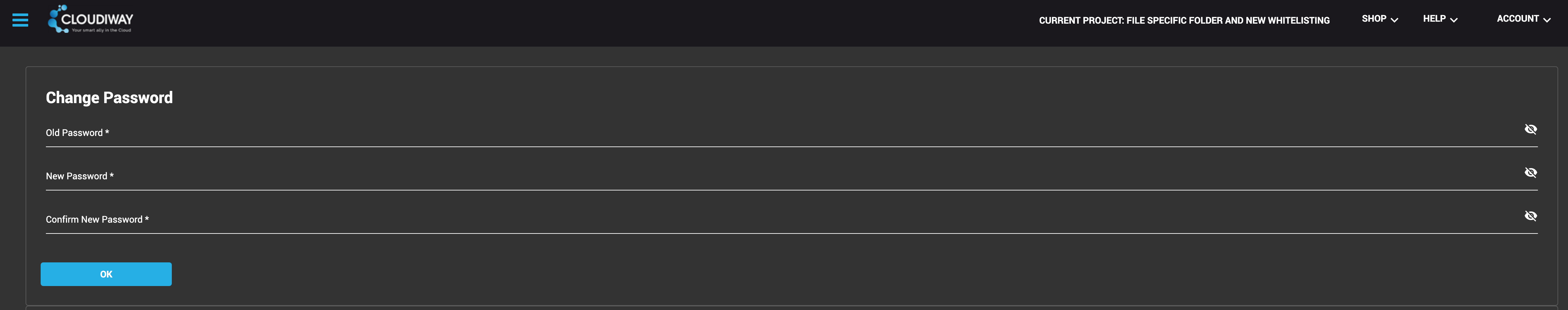The image size is (1568, 310).
Task: Open the ACCOUNT menu label
Action: pos(1518,19)
